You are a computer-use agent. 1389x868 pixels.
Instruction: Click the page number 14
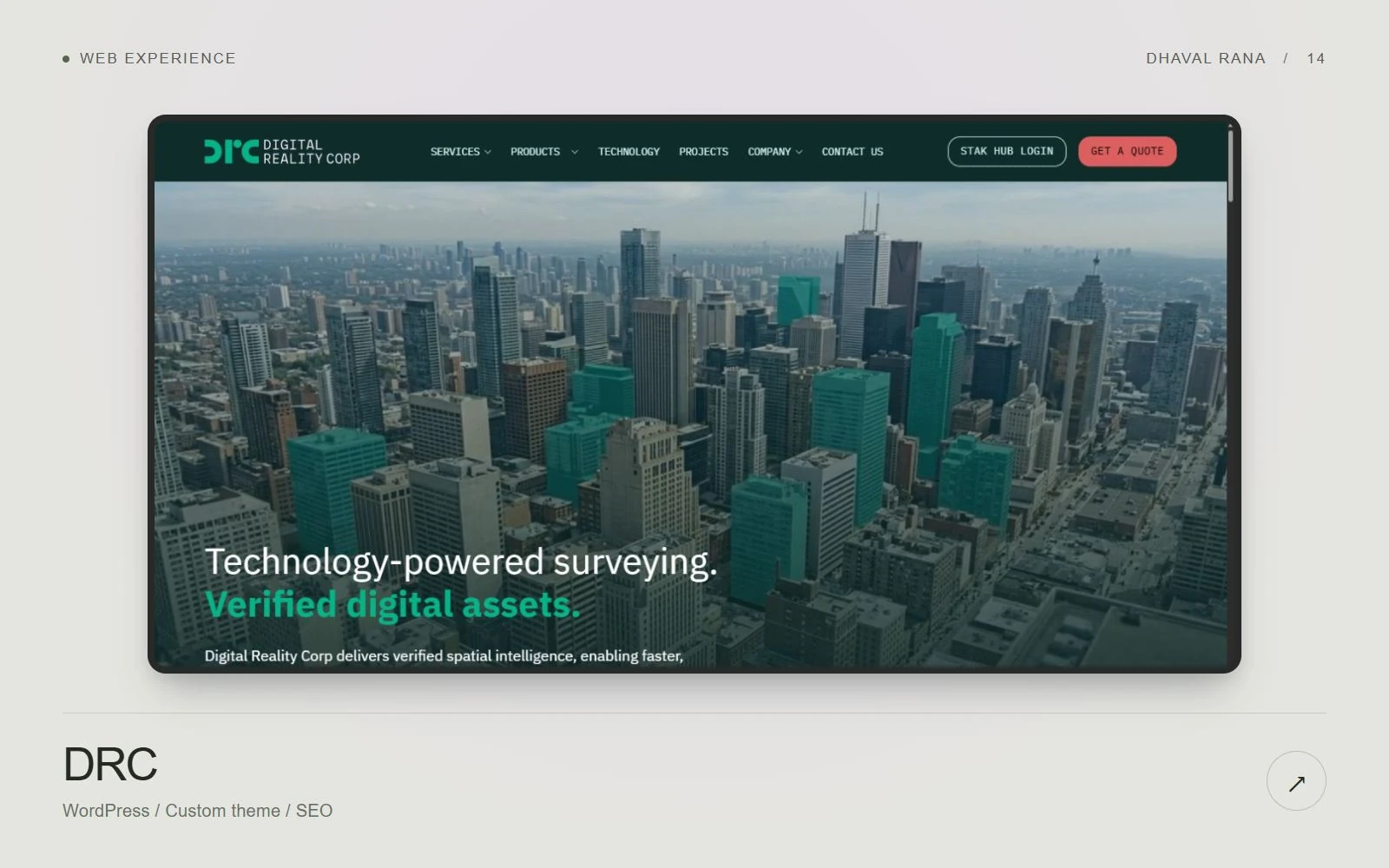point(1316,58)
